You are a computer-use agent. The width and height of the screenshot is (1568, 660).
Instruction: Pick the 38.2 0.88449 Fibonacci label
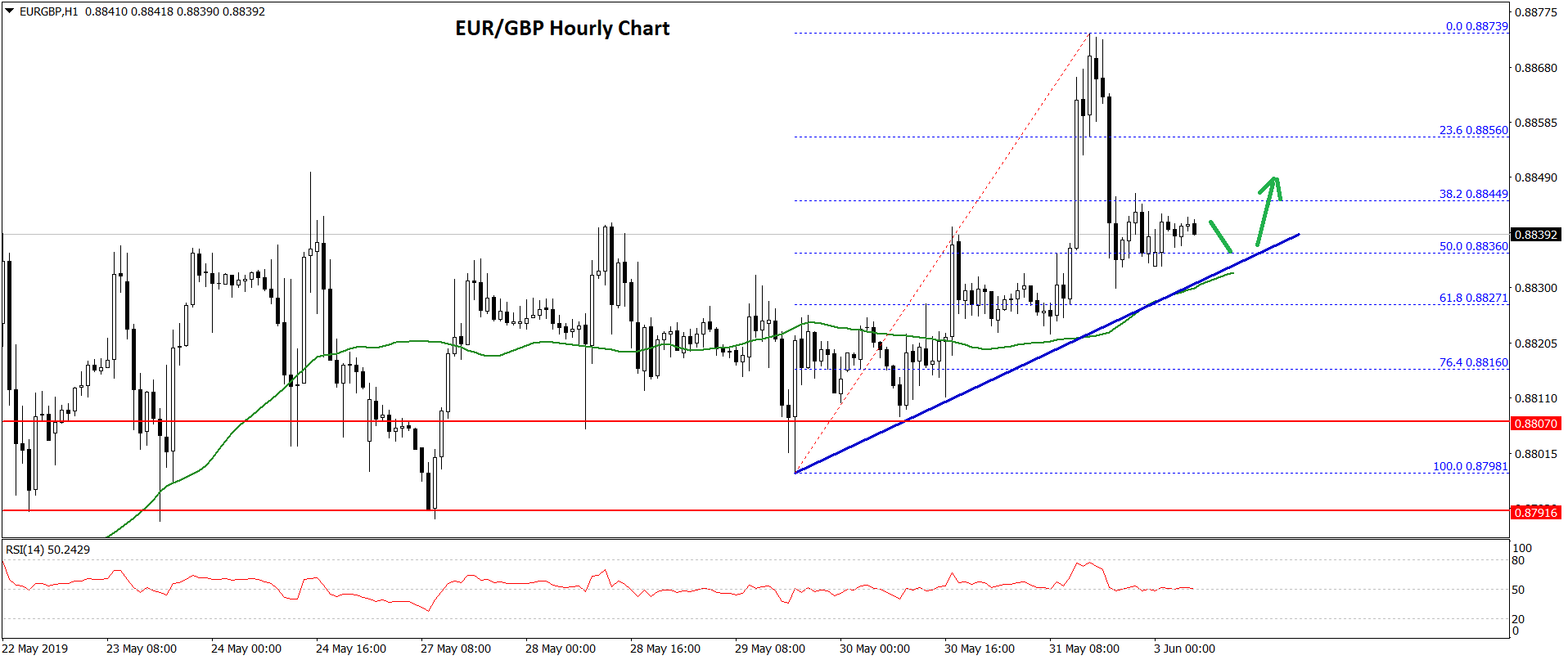[x=1473, y=194]
